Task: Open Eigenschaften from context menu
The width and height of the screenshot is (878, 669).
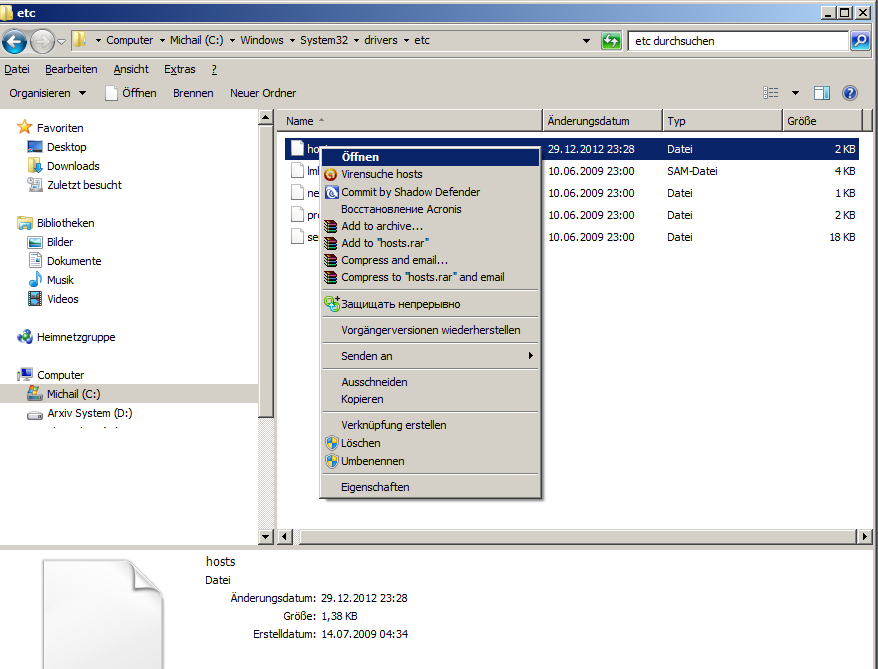Action: pyautogui.click(x=430, y=487)
